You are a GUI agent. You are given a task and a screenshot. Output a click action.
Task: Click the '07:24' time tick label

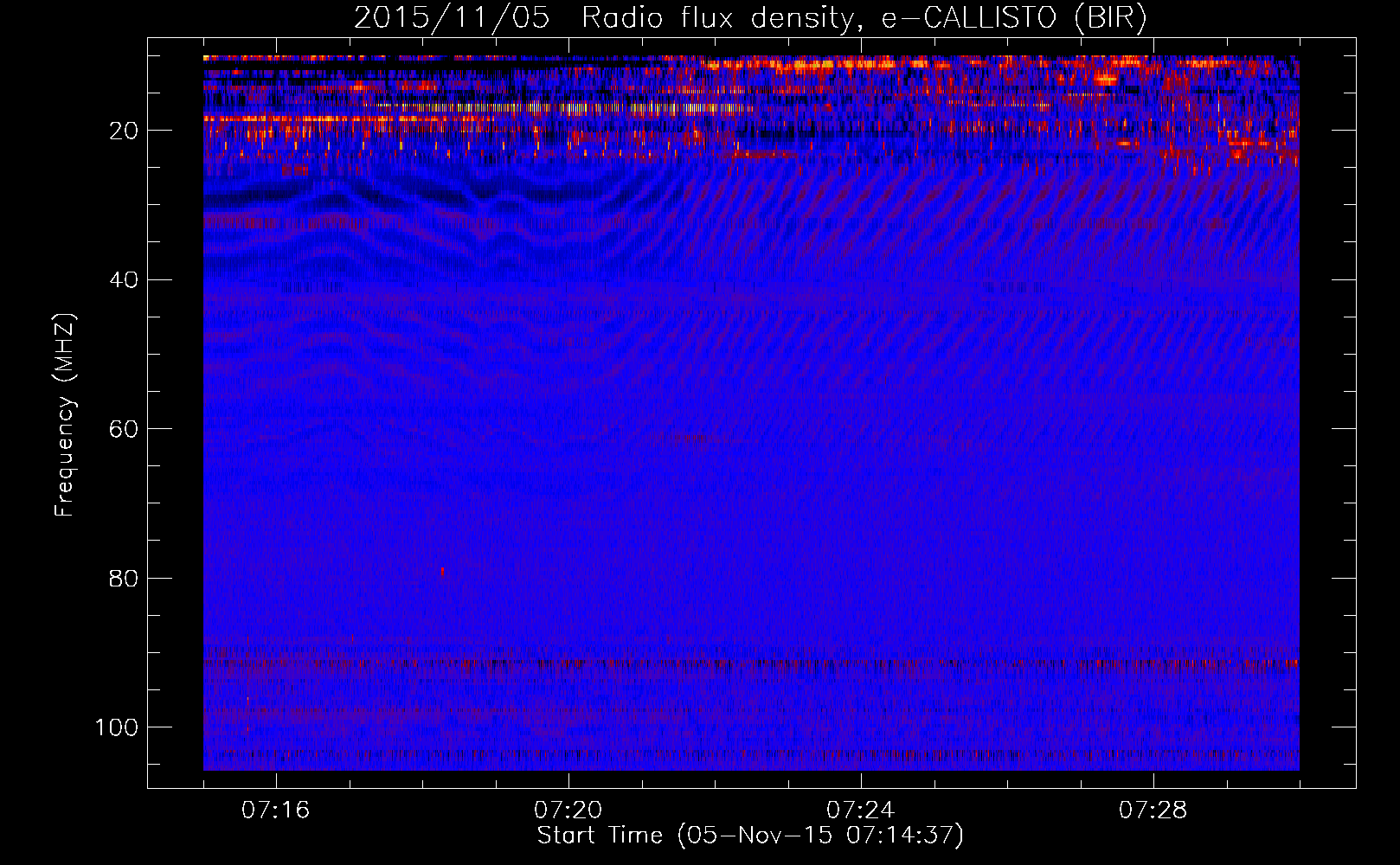(x=861, y=810)
